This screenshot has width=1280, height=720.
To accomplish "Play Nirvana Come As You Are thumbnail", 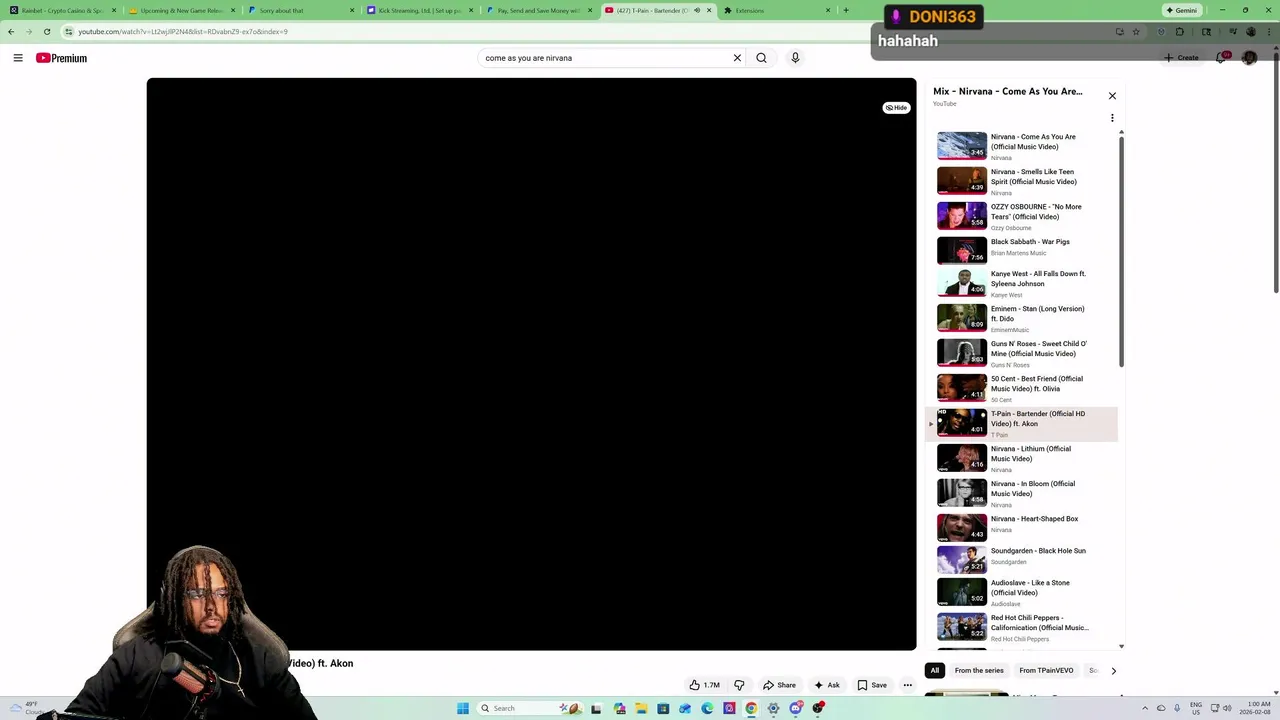I will click(x=962, y=146).
